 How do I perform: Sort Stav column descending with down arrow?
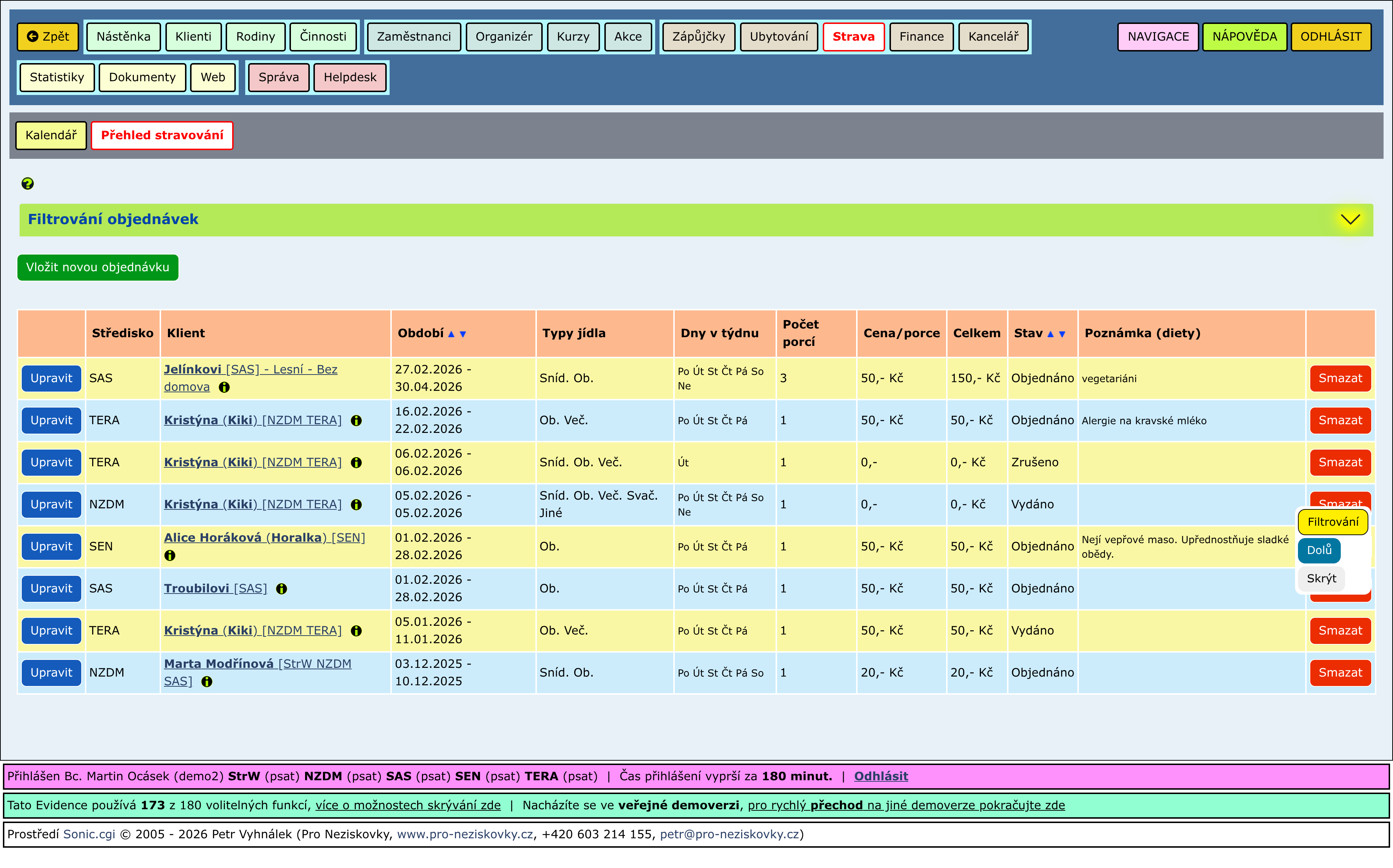[x=1062, y=334]
